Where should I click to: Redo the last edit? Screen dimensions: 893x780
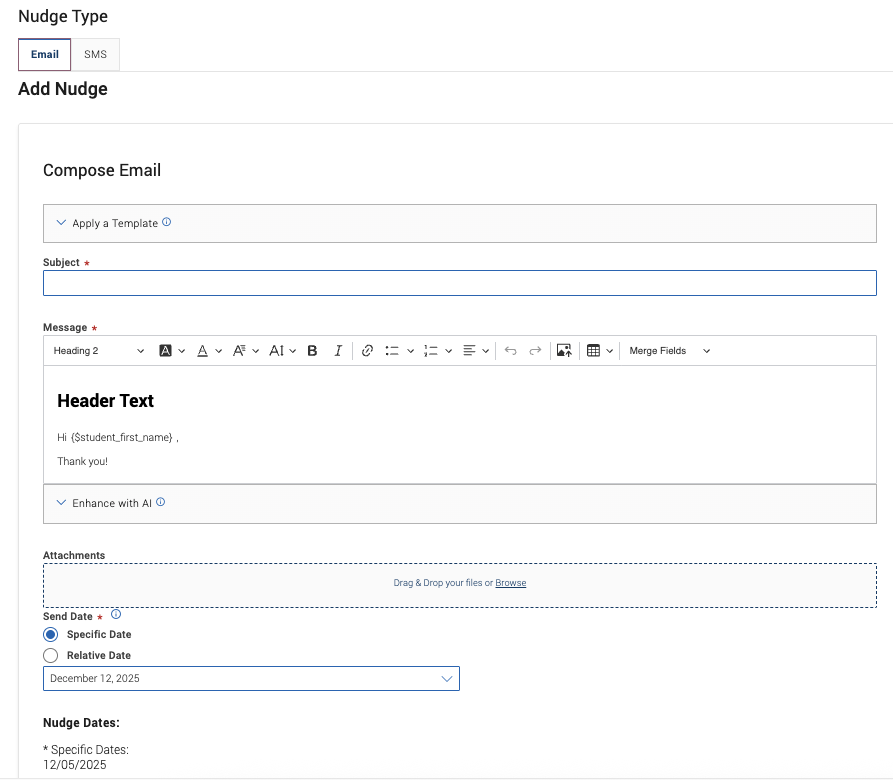click(535, 351)
